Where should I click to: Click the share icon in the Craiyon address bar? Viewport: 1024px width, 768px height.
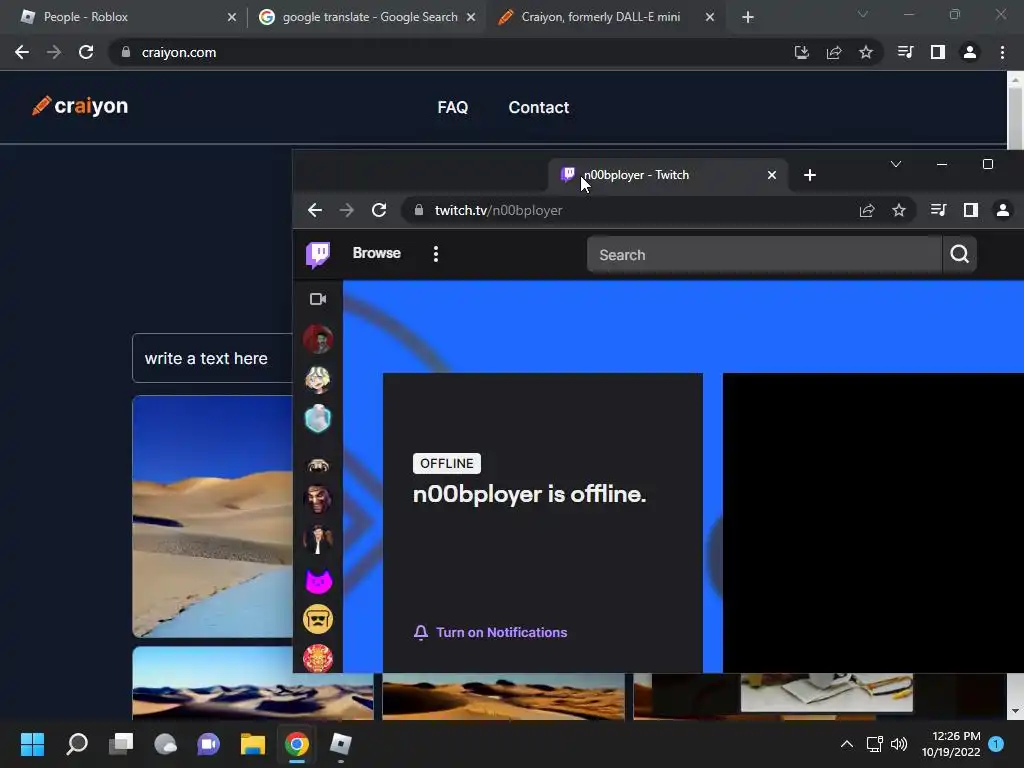pyautogui.click(x=834, y=52)
